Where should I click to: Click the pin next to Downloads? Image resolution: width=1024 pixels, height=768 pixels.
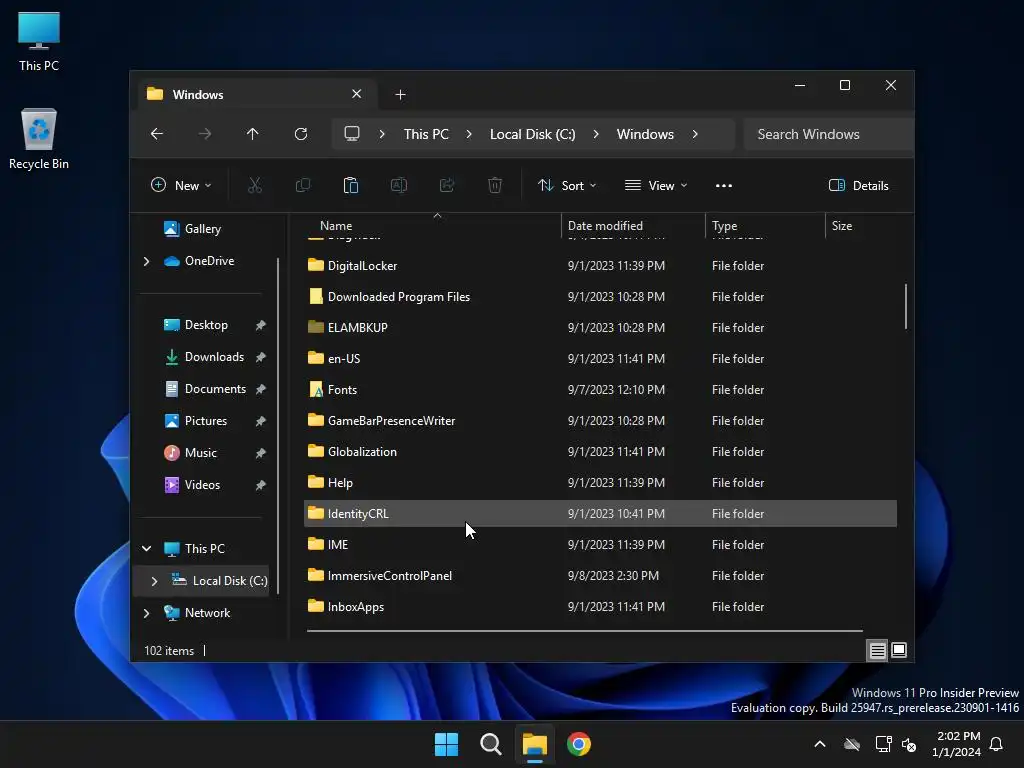pyautogui.click(x=261, y=357)
